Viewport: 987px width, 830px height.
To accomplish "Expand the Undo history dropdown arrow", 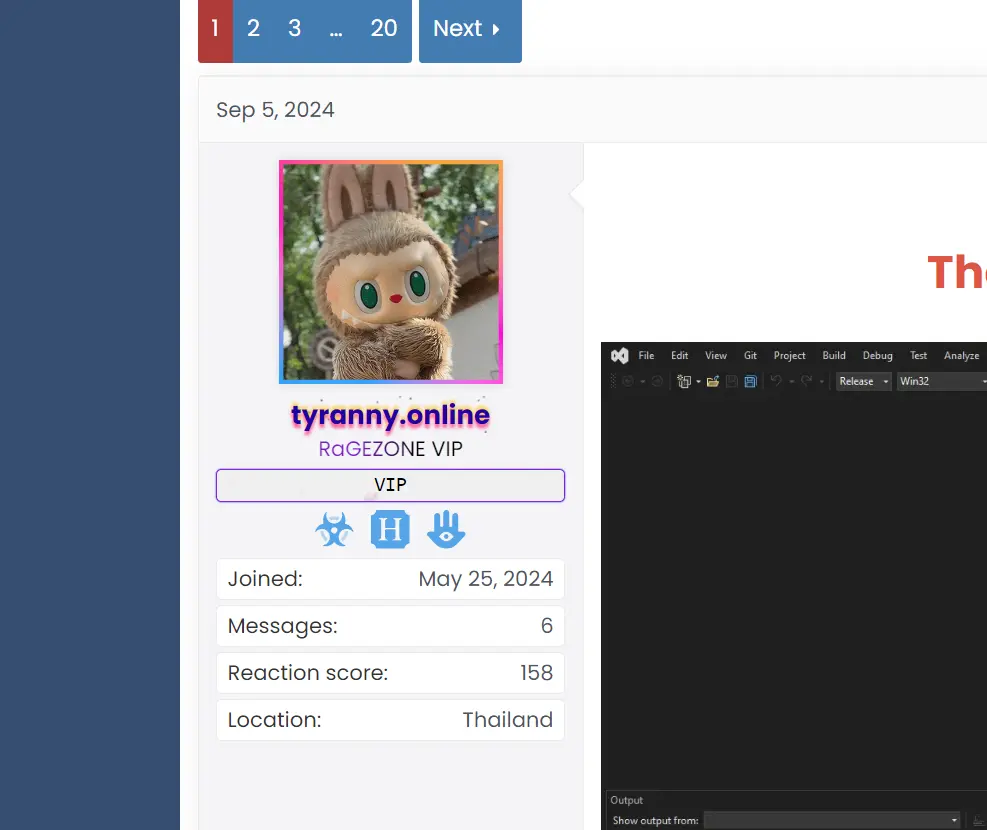I will 791,382.
